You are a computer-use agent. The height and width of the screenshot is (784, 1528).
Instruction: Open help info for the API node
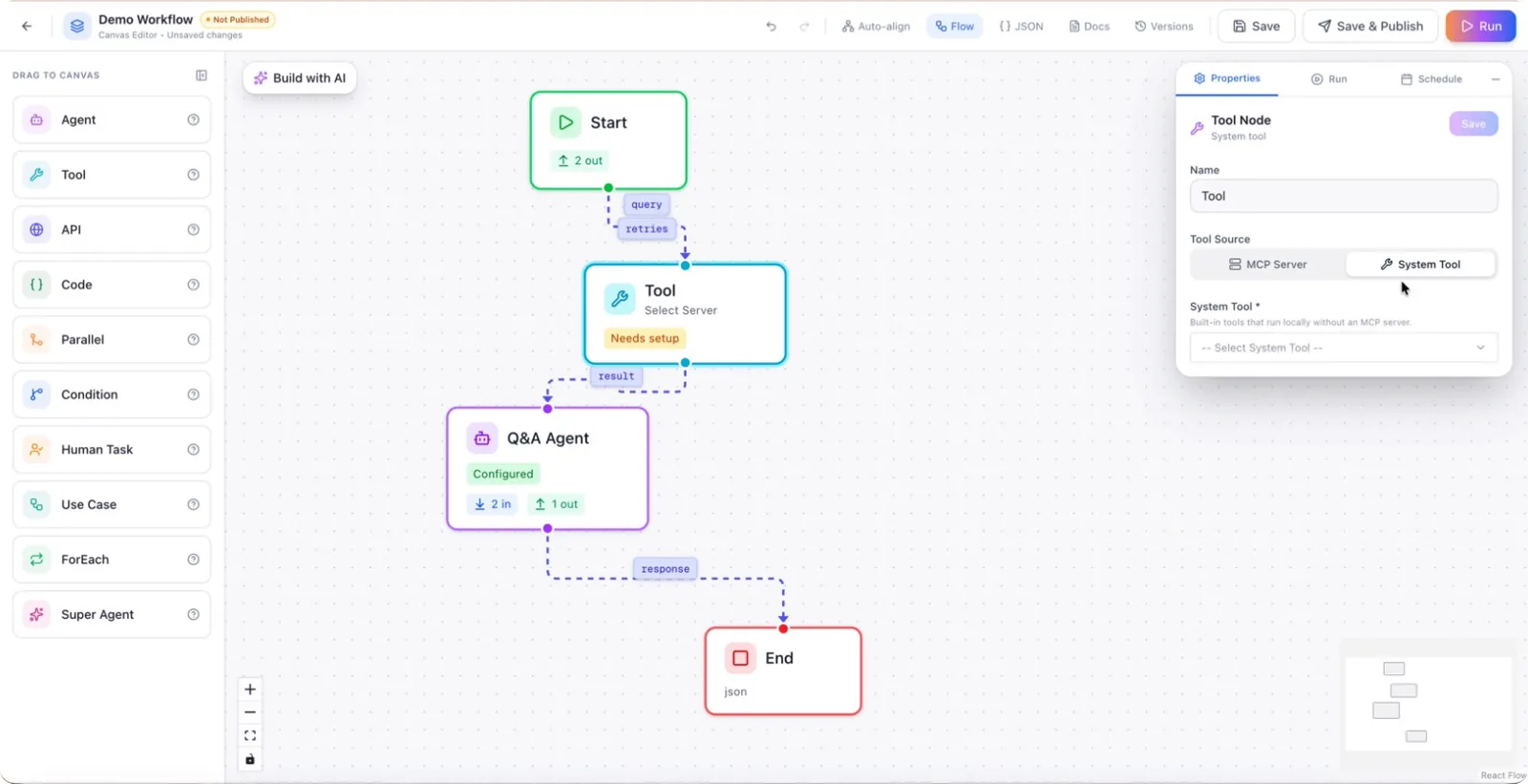coord(194,230)
